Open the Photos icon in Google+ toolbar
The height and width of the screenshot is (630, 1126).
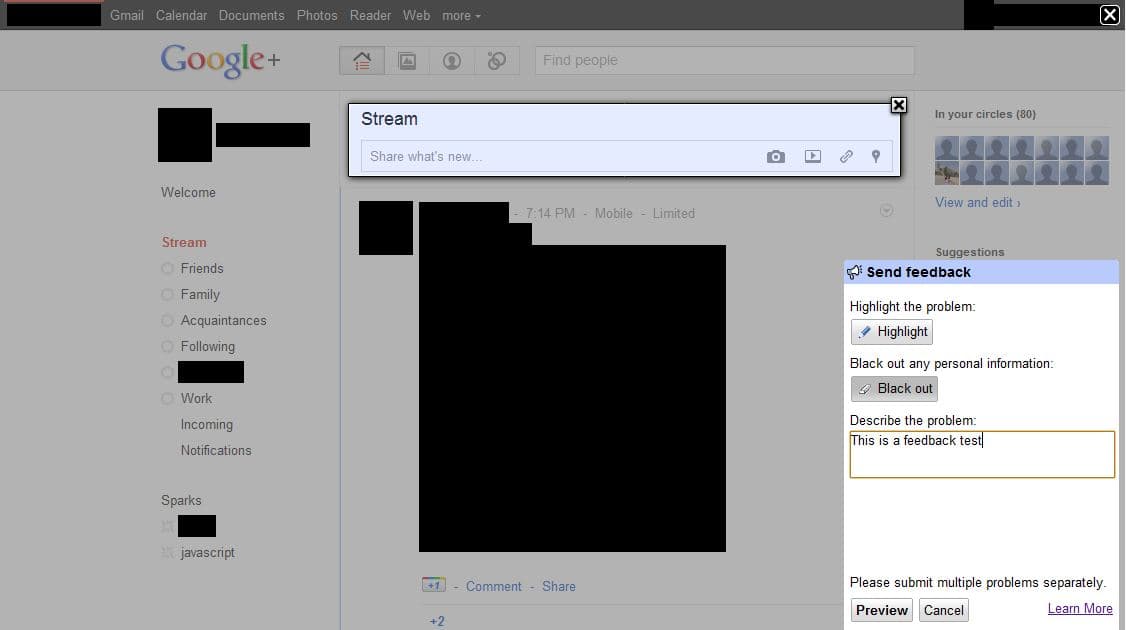click(407, 61)
